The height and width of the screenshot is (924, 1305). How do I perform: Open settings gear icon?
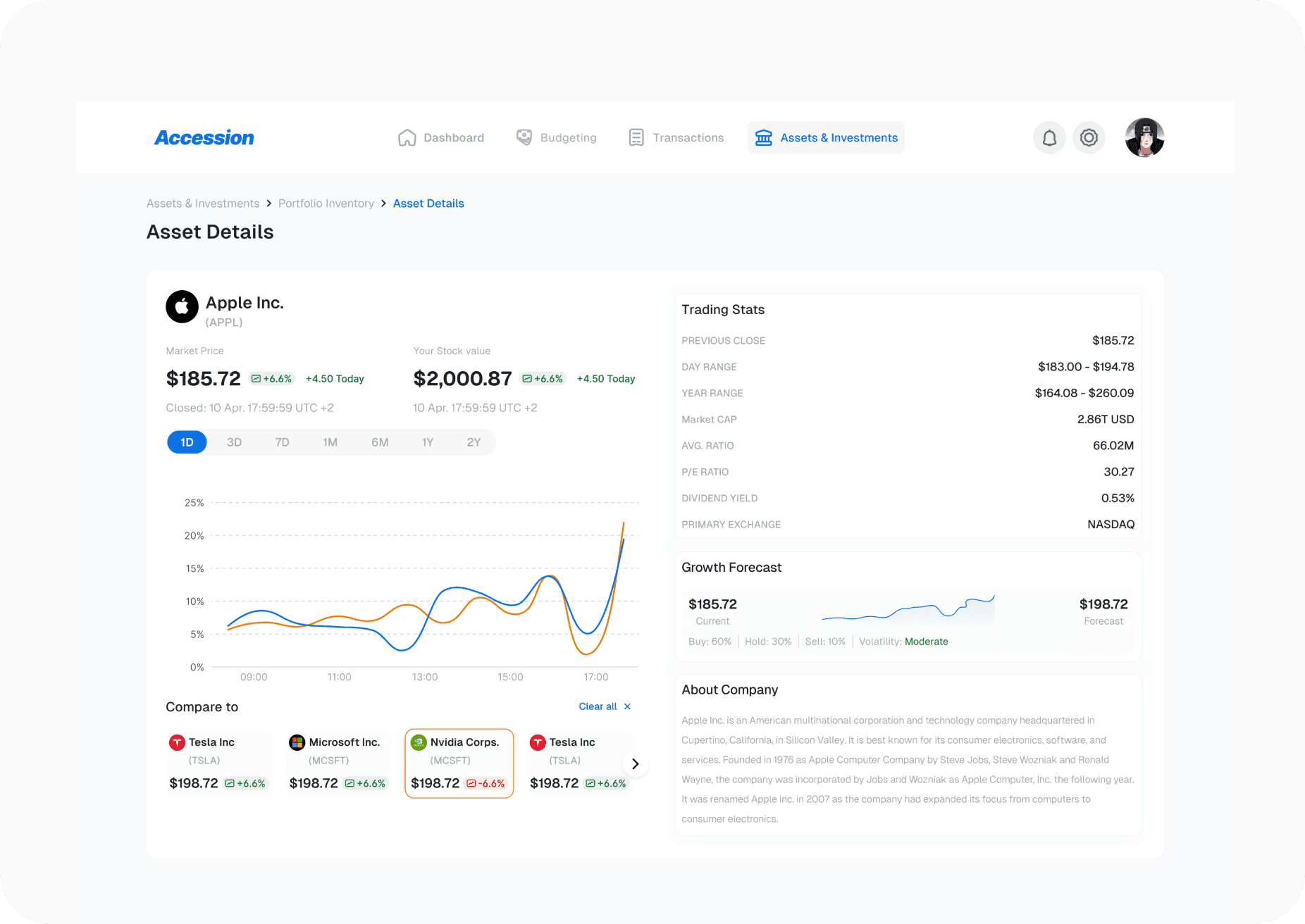(x=1089, y=137)
